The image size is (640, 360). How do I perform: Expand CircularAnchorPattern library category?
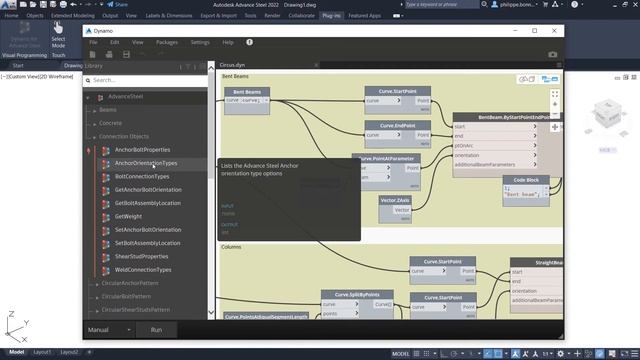[97, 284]
